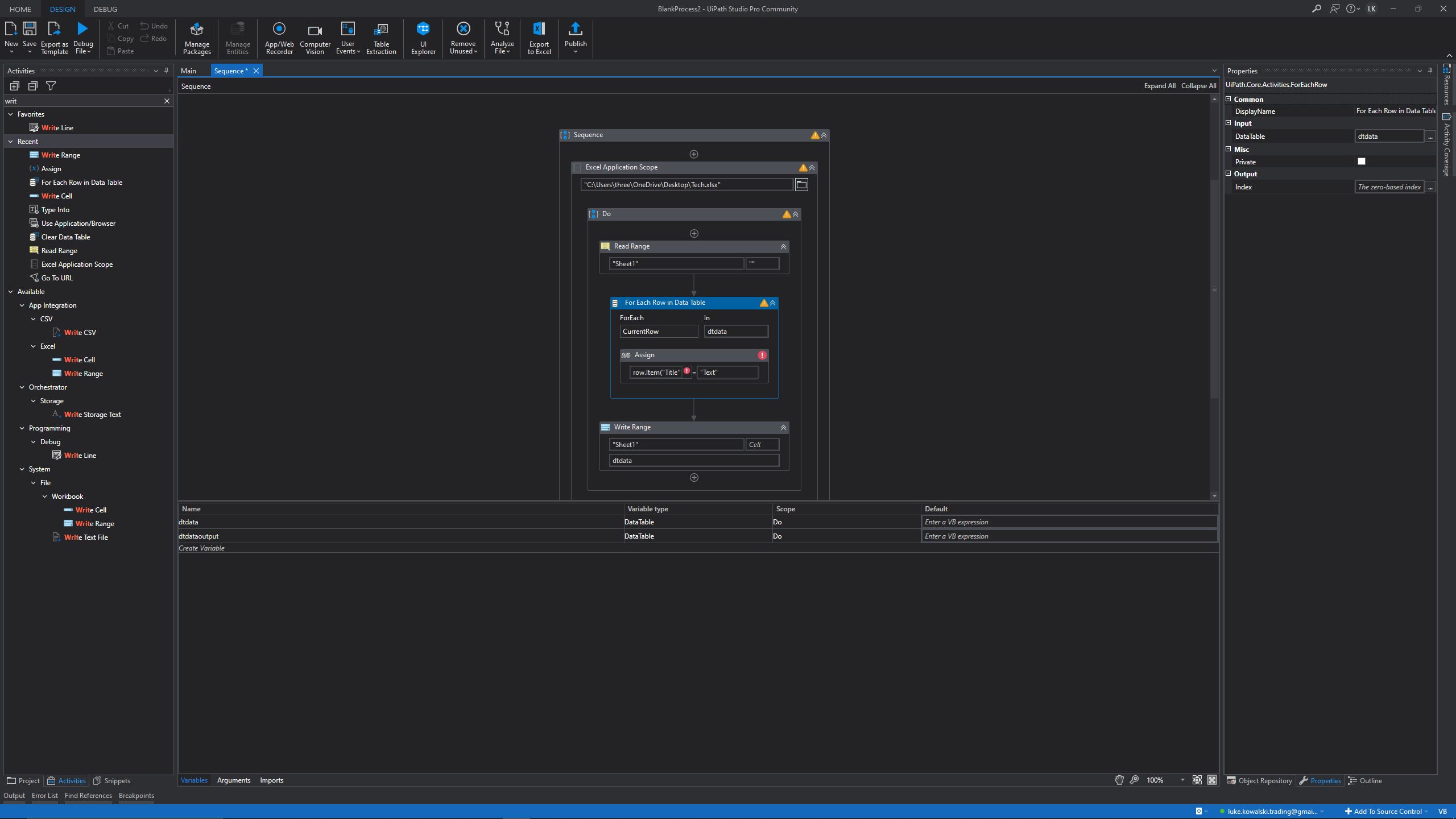Image resolution: width=1456 pixels, height=819 pixels.
Task: Collapse the For Each Row activity
Action: point(772,303)
